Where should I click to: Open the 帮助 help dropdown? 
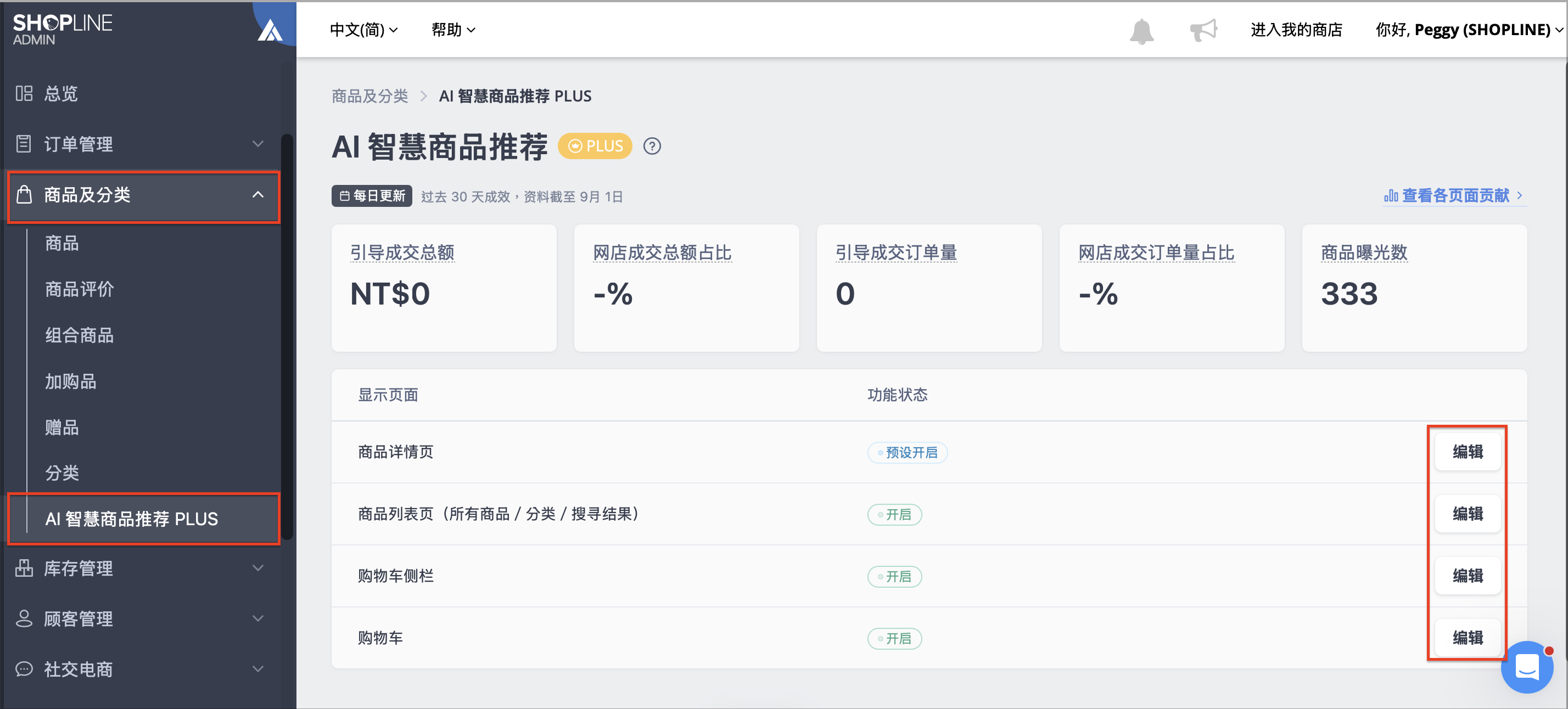pos(453,29)
